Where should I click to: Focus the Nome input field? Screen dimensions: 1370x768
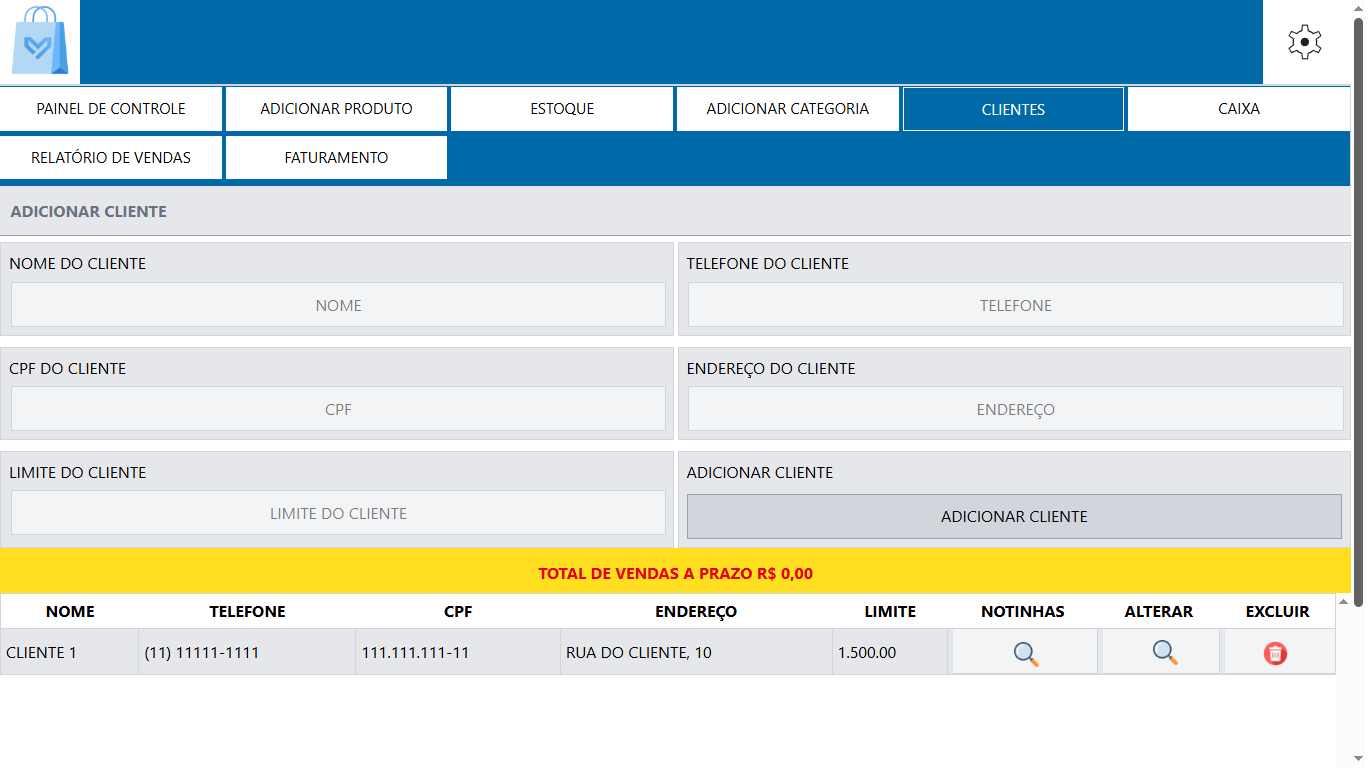pos(338,305)
